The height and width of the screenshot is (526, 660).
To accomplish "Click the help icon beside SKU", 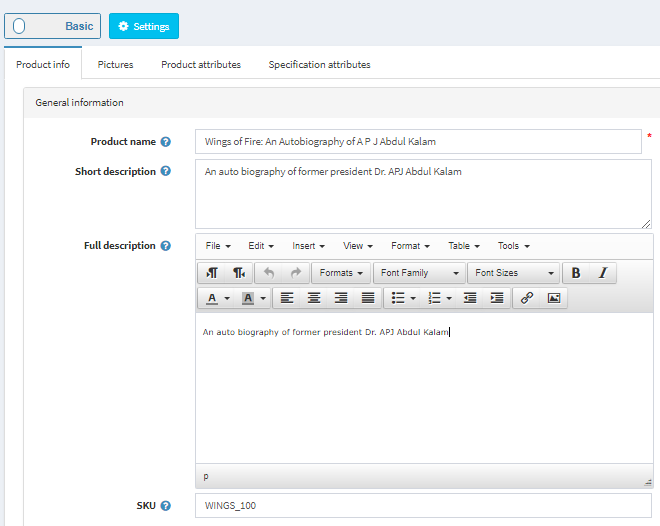I will [166, 506].
